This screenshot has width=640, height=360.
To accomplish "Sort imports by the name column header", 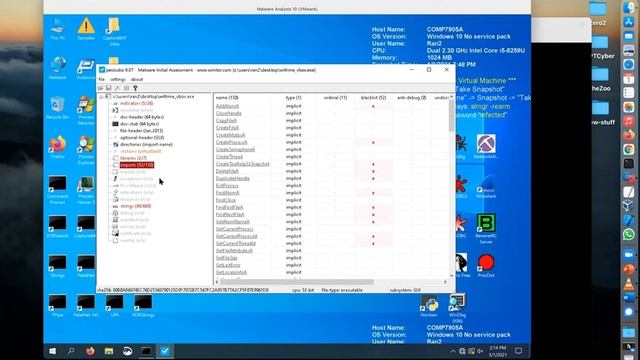I will pos(227,98).
